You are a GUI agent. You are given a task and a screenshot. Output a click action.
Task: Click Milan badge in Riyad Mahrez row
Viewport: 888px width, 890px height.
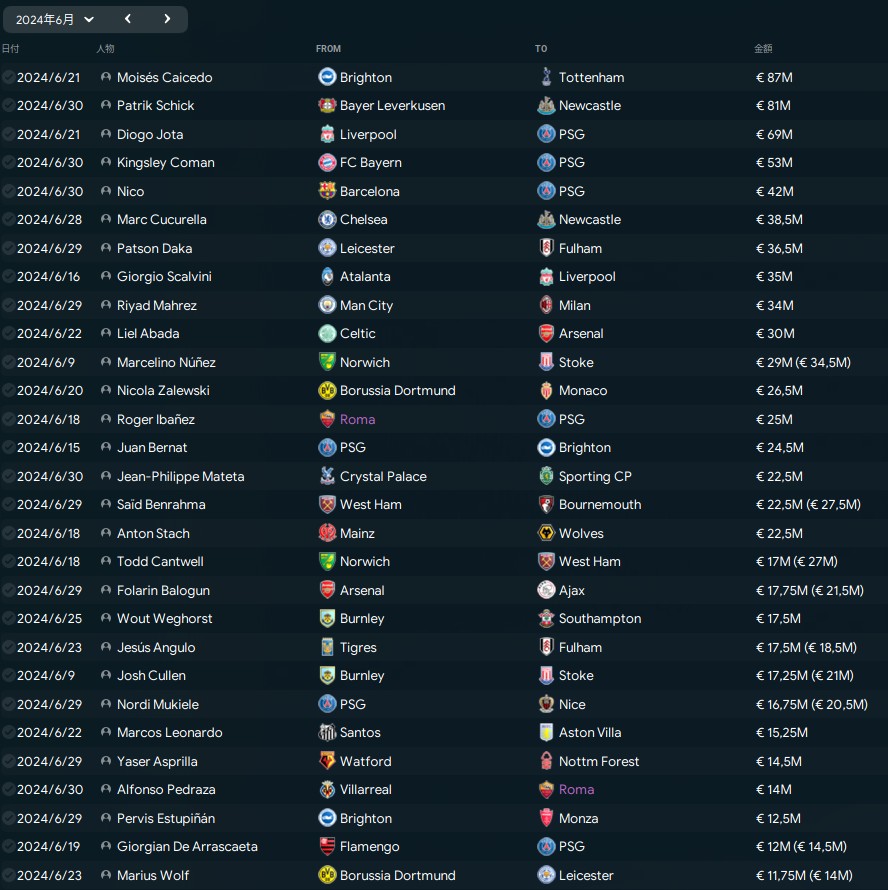[x=546, y=305]
